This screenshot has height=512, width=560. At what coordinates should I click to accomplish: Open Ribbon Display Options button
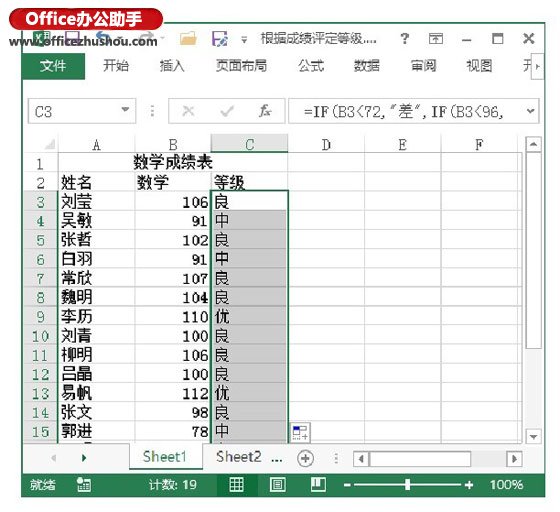(x=435, y=38)
